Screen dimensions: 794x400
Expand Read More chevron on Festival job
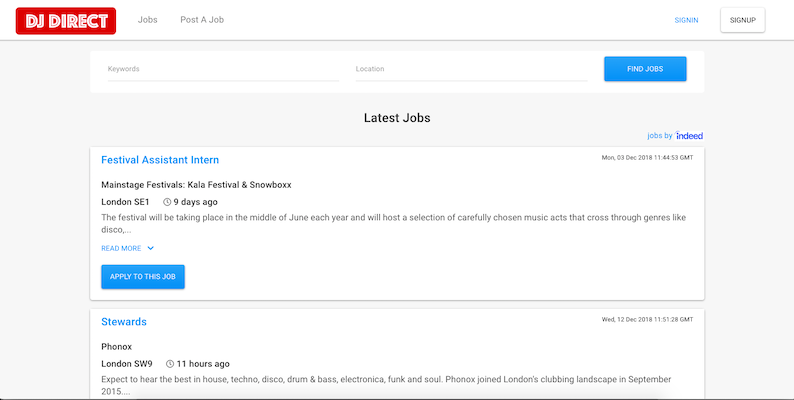pyautogui.click(x=150, y=248)
